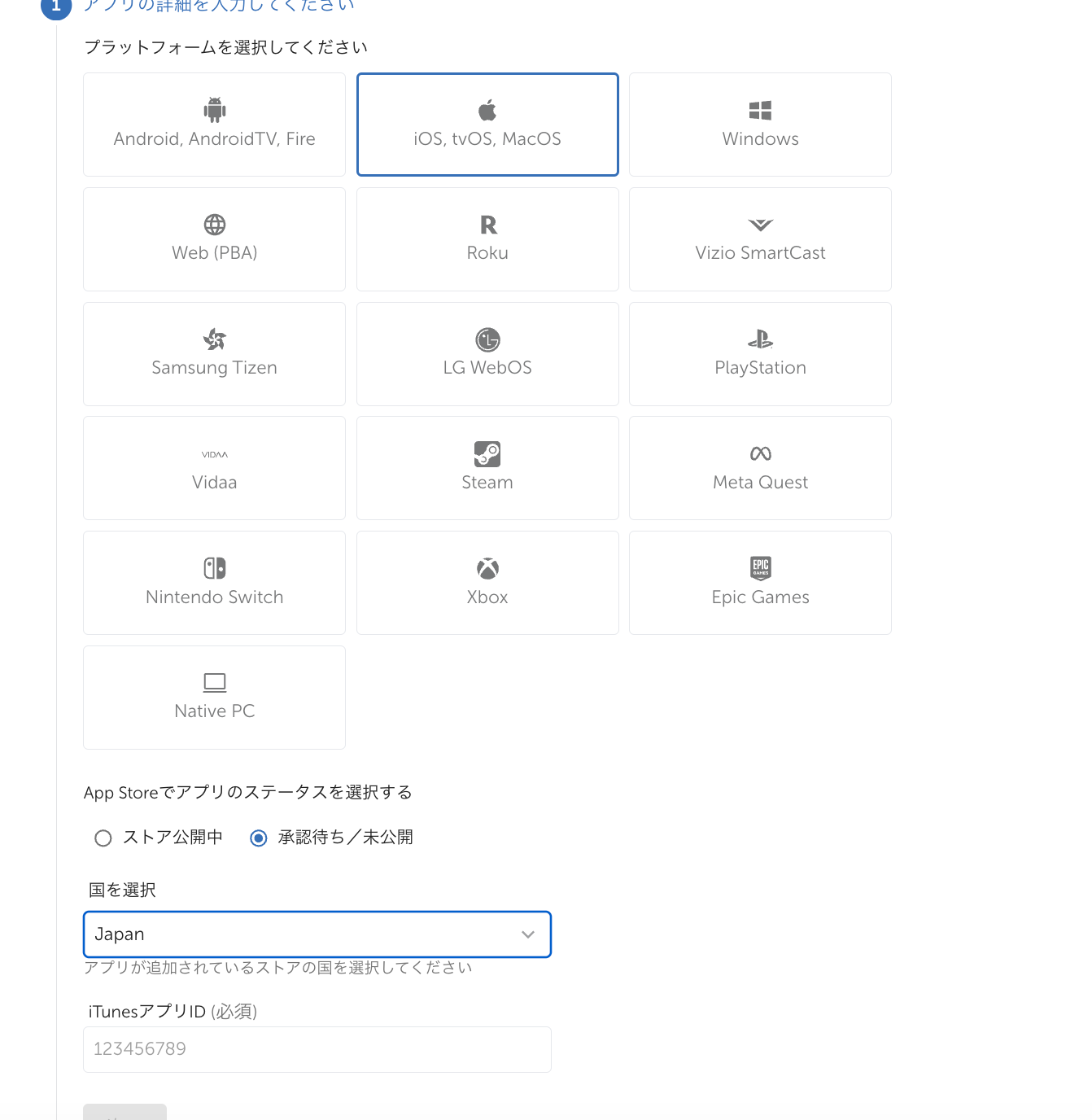This screenshot has width=1092, height=1120.
Task: Pick the Native PC platform label
Action: tap(215, 711)
